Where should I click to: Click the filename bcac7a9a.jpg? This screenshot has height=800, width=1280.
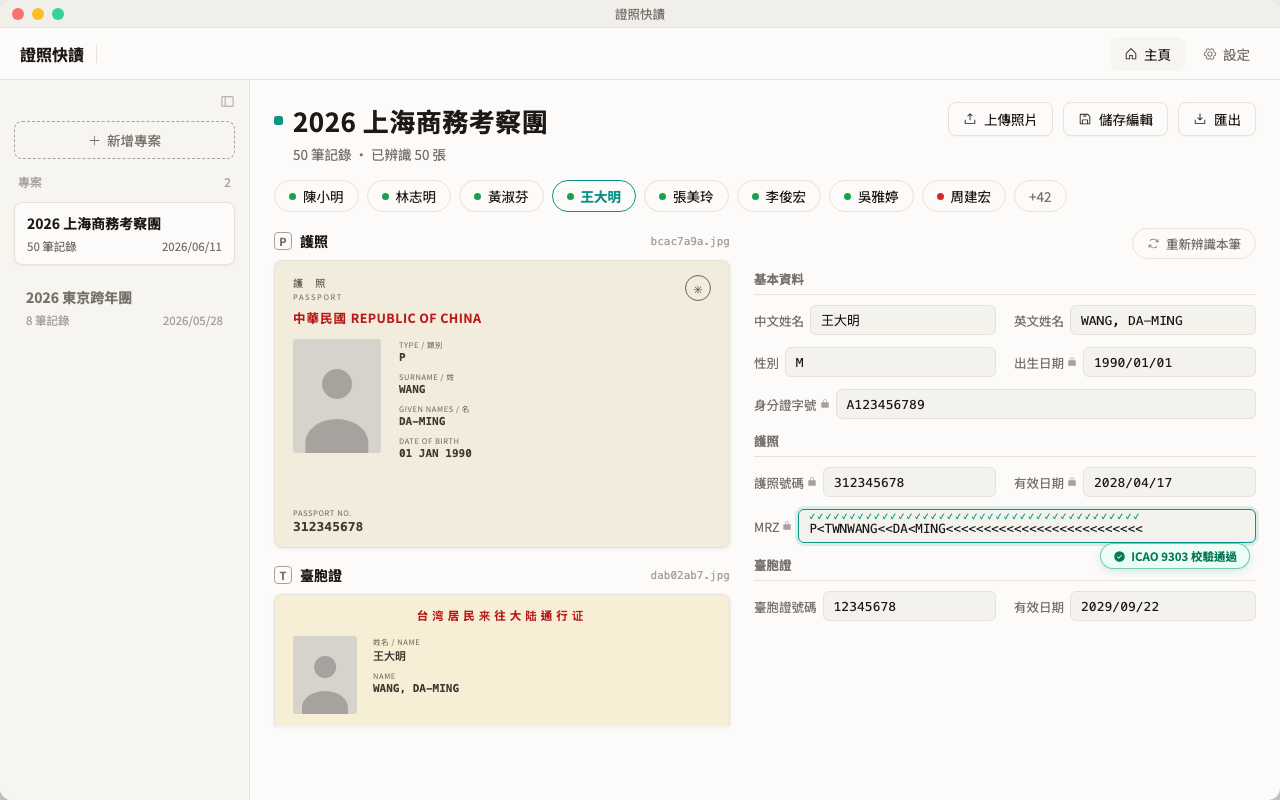(690, 241)
